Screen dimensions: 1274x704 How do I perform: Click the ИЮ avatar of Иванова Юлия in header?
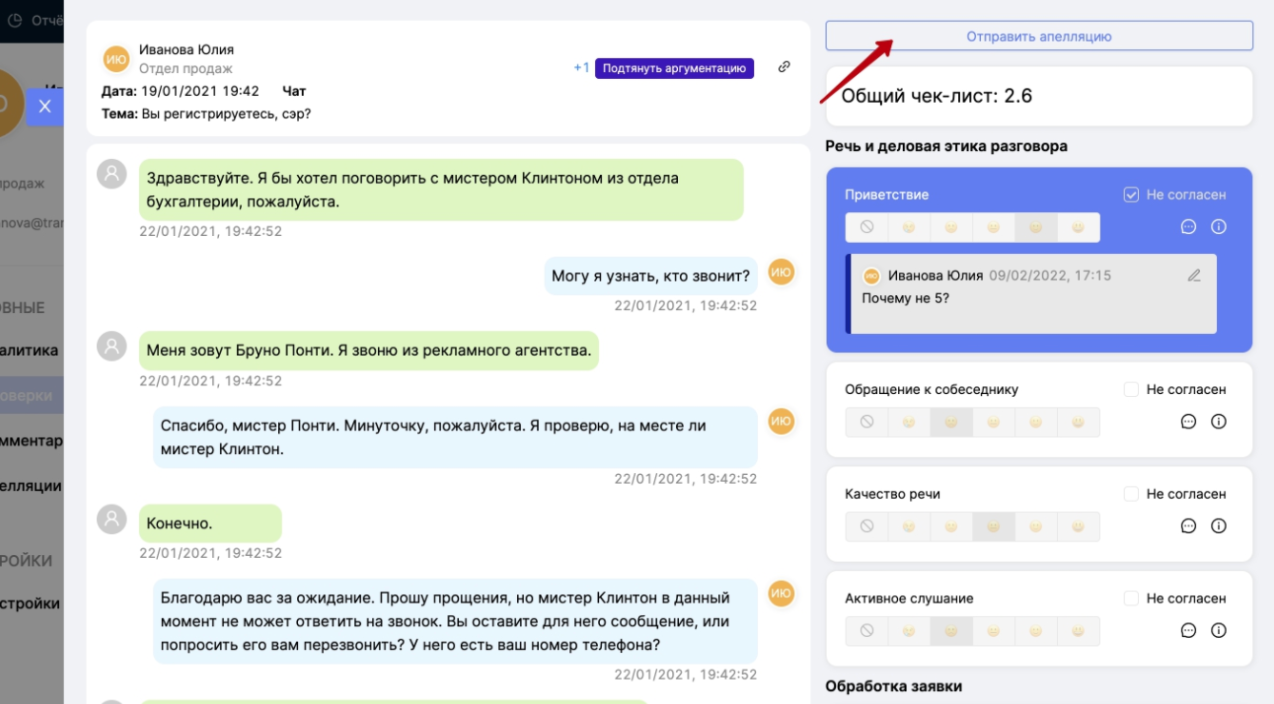coord(116,59)
